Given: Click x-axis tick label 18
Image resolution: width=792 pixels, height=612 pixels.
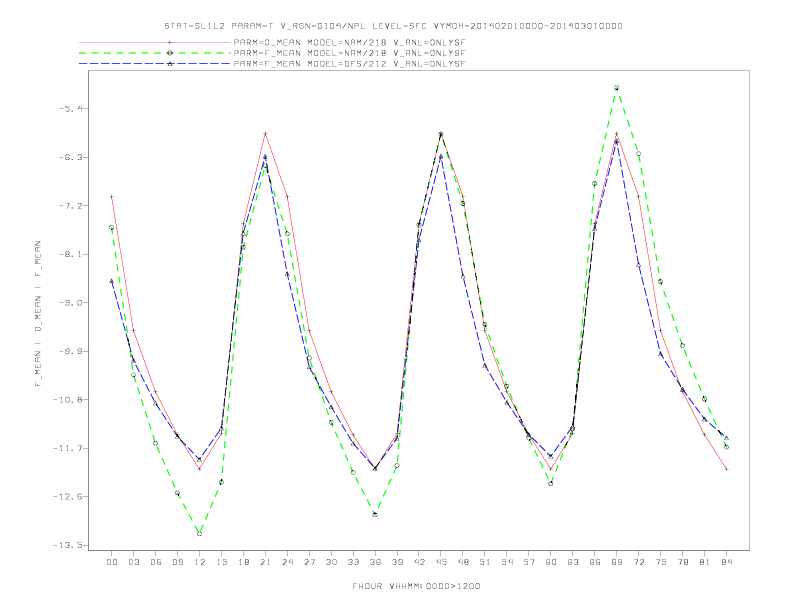Looking at the screenshot, I should [x=243, y=562].
